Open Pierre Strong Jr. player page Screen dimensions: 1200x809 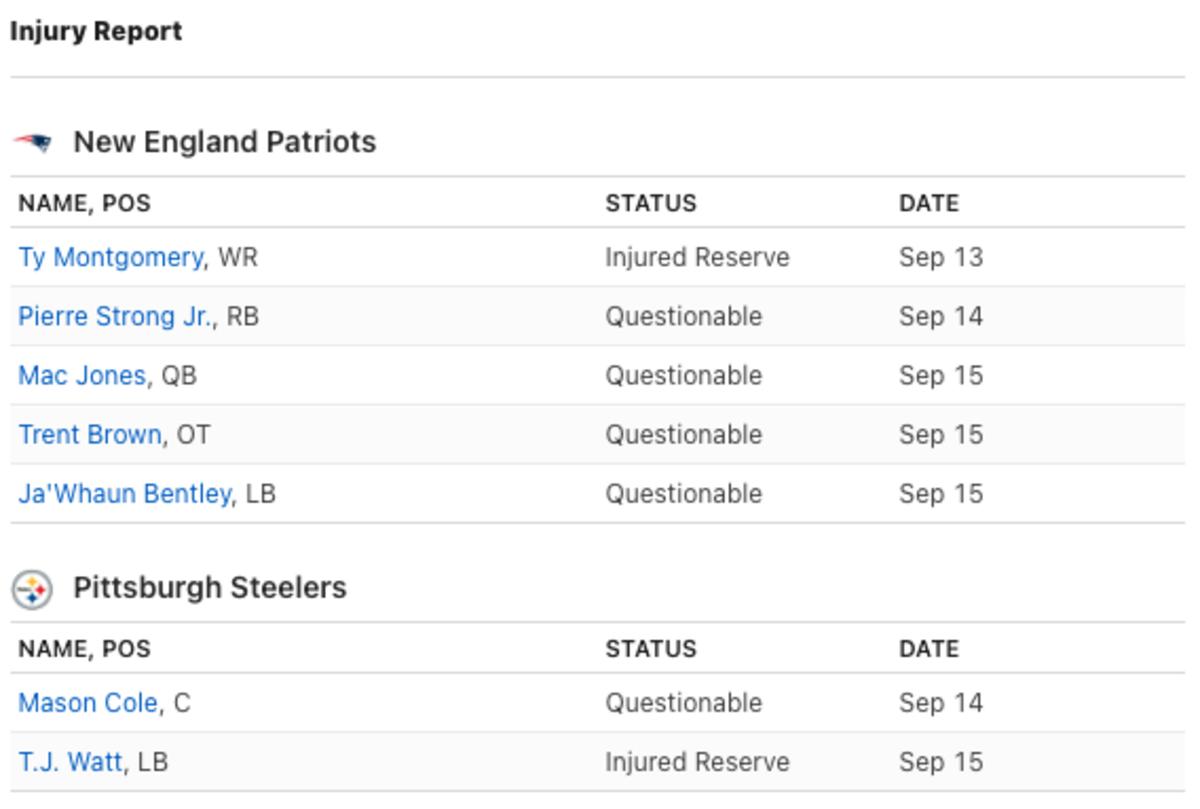pos(115,317)
